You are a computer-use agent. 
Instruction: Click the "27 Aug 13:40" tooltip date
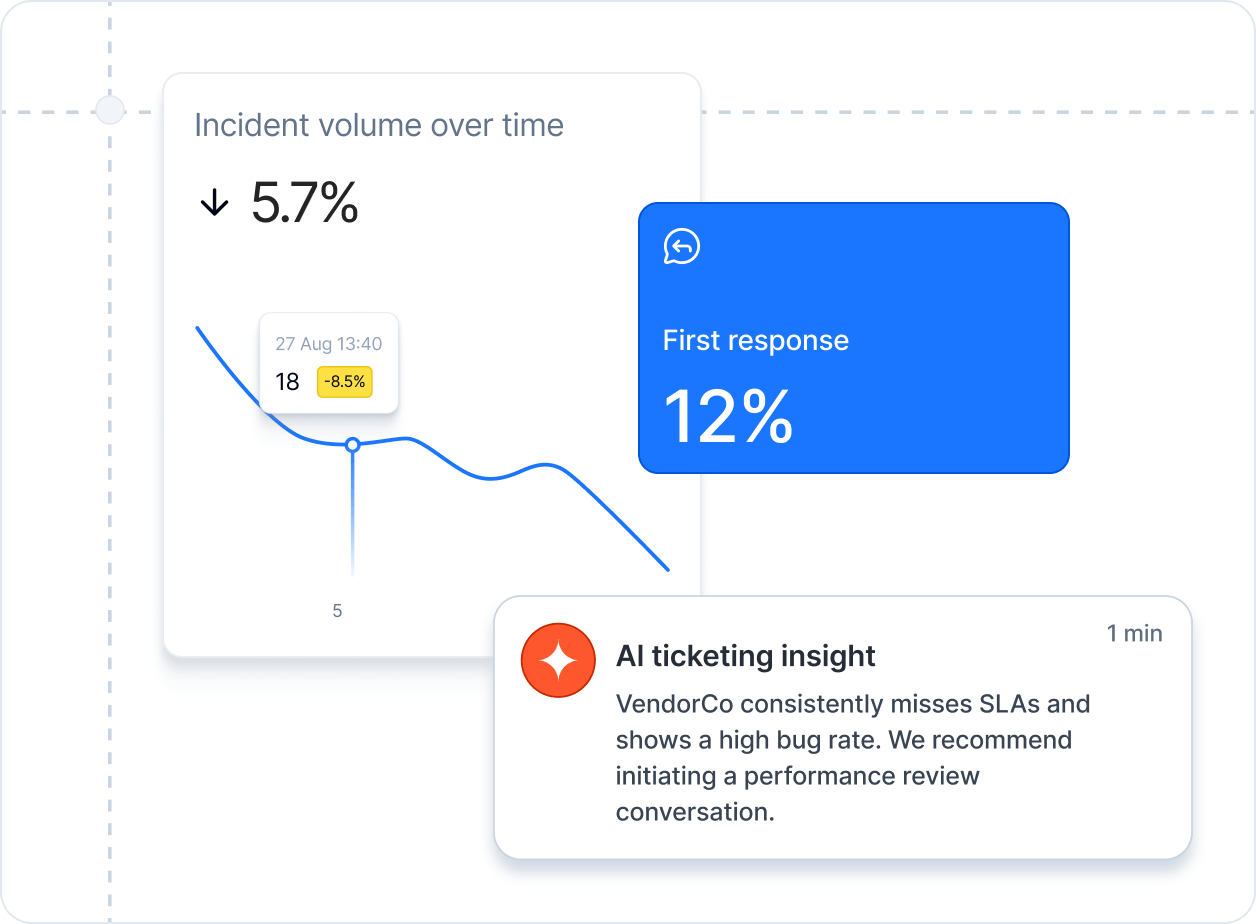click(329, 344)
